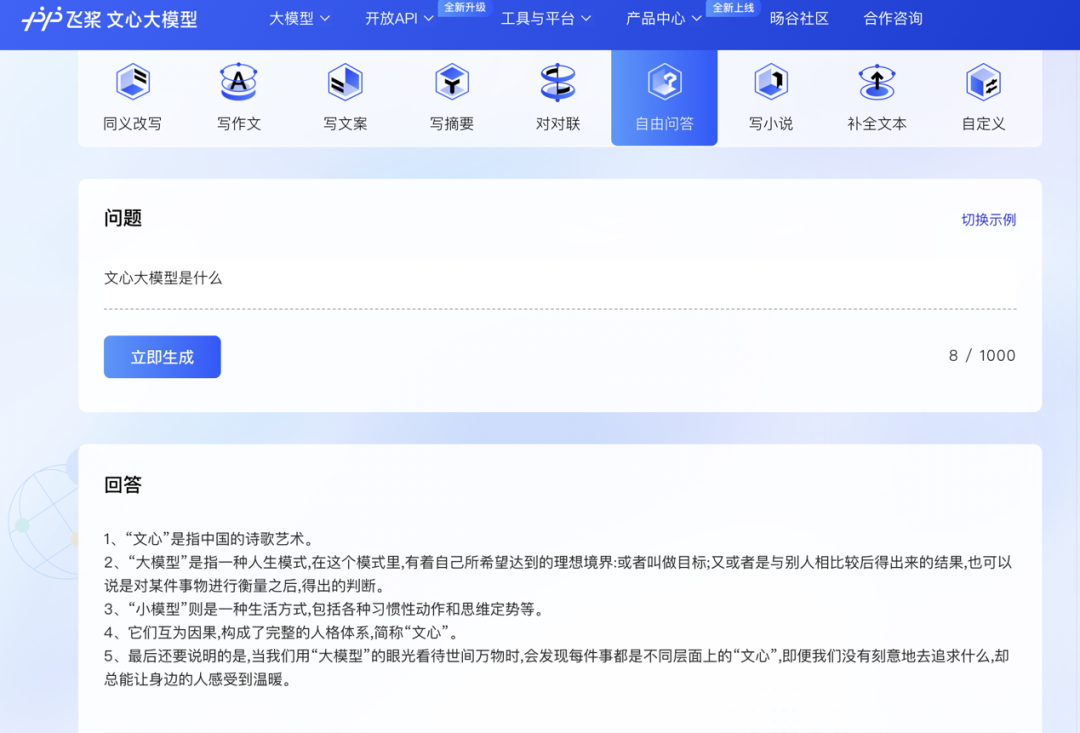Open the 写文案 copywriting icon
This screenshot has width=1080, height=733.
point(345,82)
